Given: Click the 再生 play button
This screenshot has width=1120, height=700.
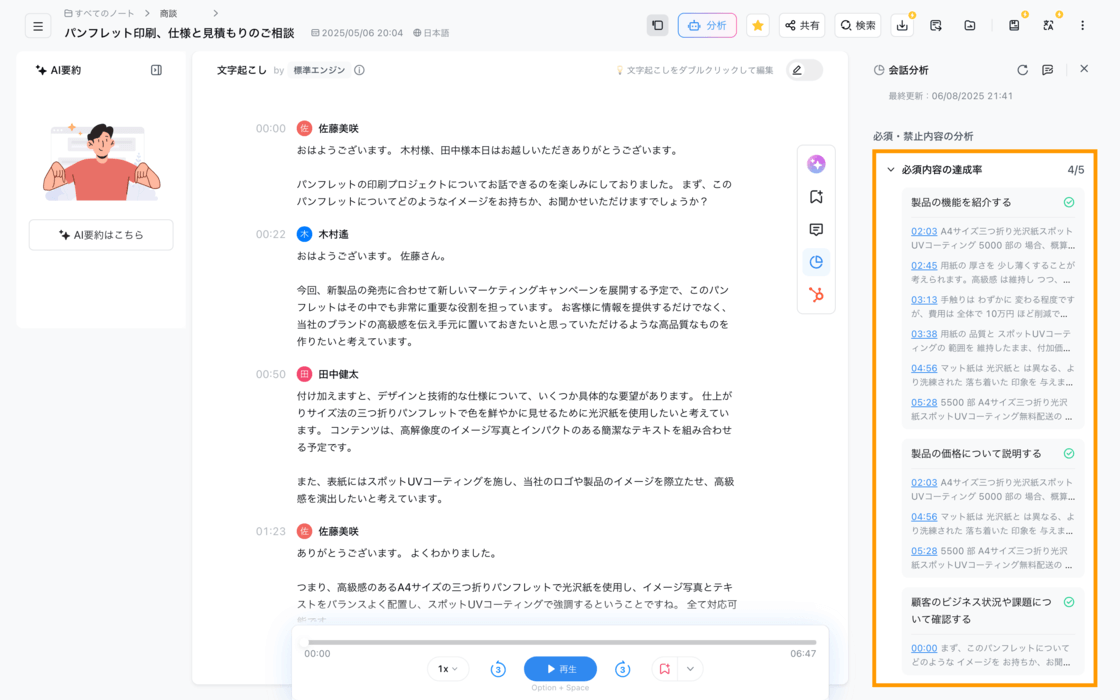Looking at the screenshot, I should (561, 669).
